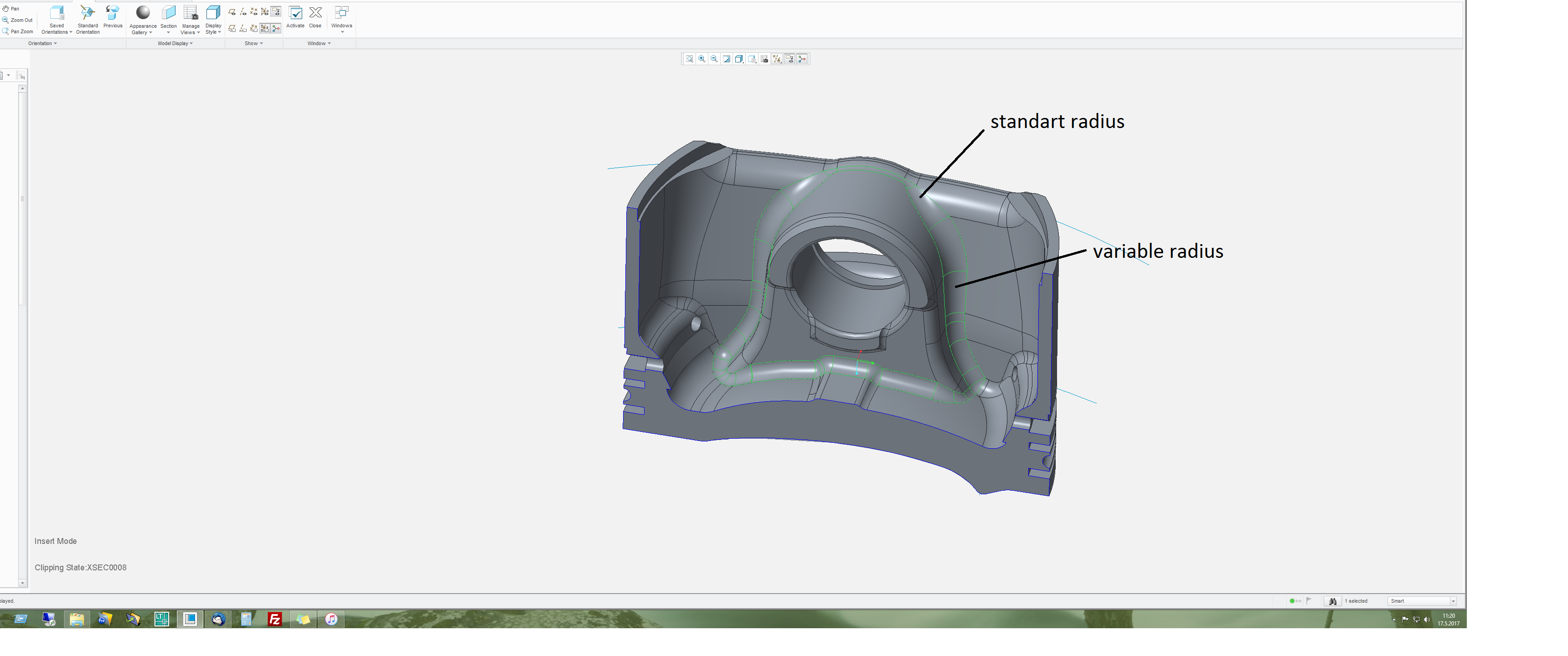Open FileZilla from the taskbar
The height and width of the screenshot is (656, 1568).
(x=275, y=620)
